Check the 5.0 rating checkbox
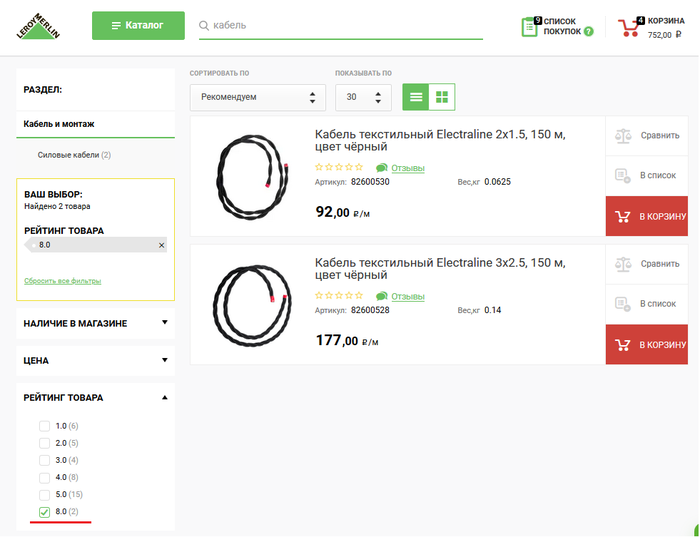Viewport: 700px width, 537px height. [44, 495]
